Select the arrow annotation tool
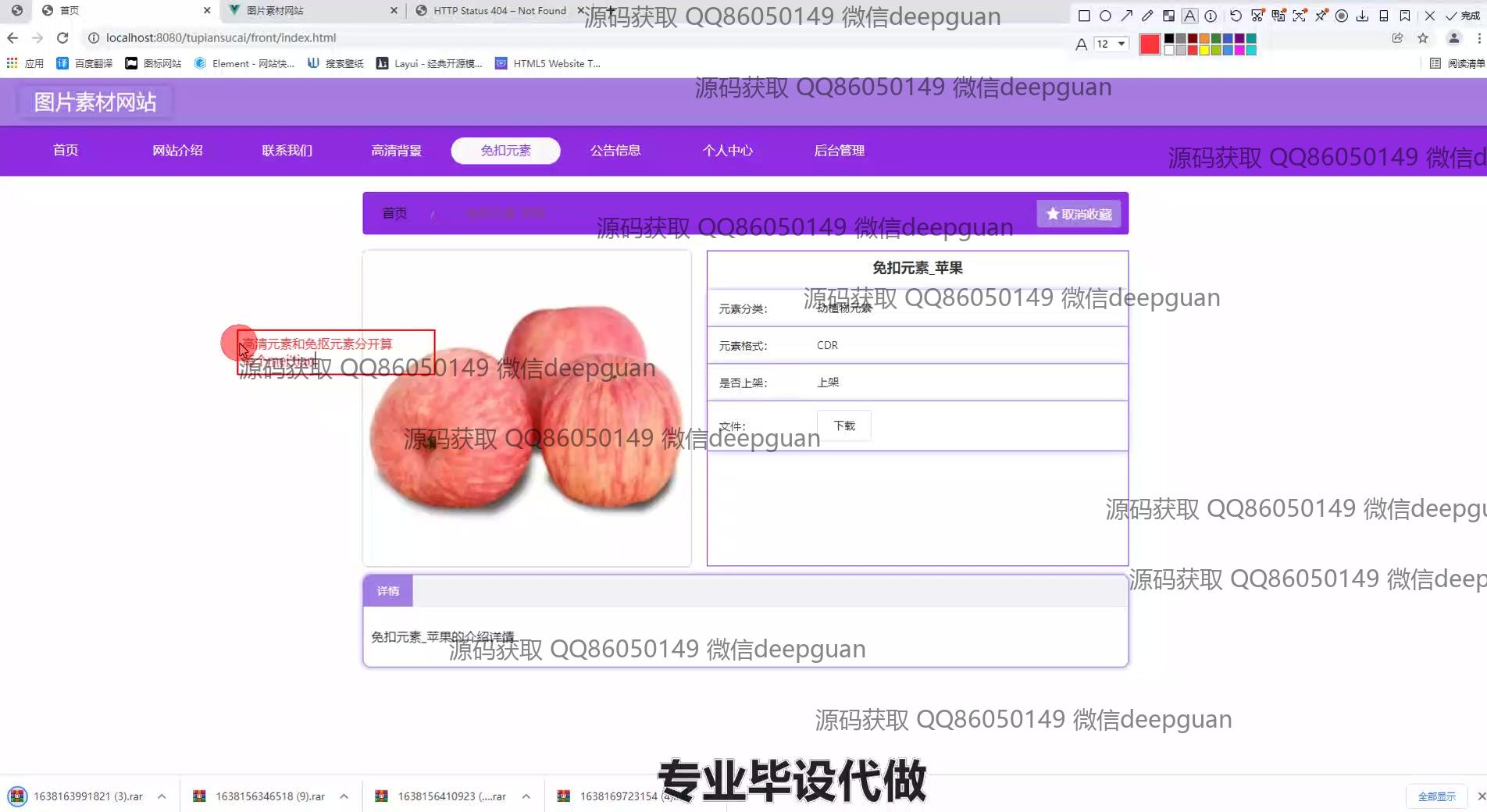1487x812 pixels. click(1126, 16)
